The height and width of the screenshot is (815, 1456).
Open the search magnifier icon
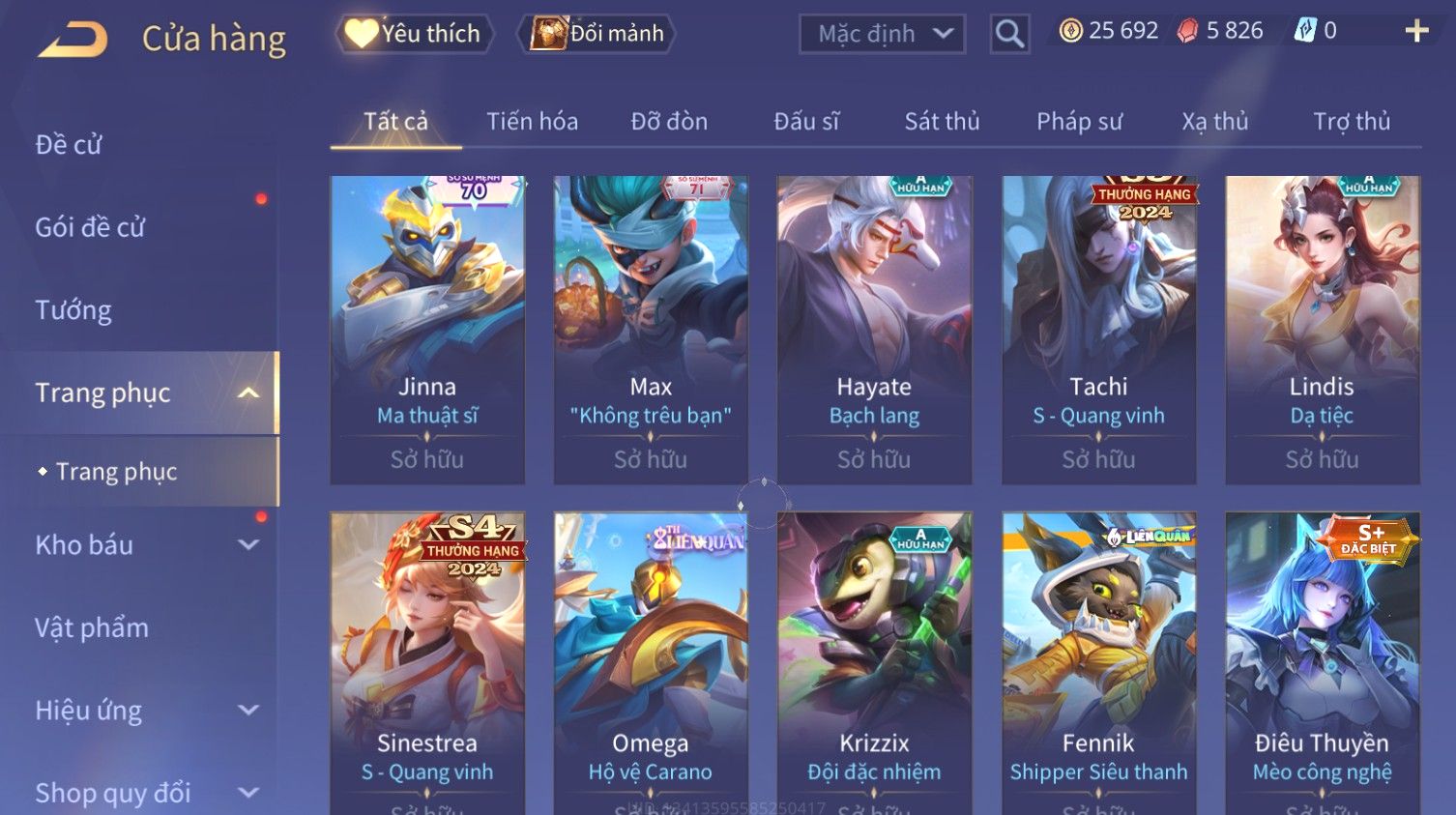coord(1009,34)
